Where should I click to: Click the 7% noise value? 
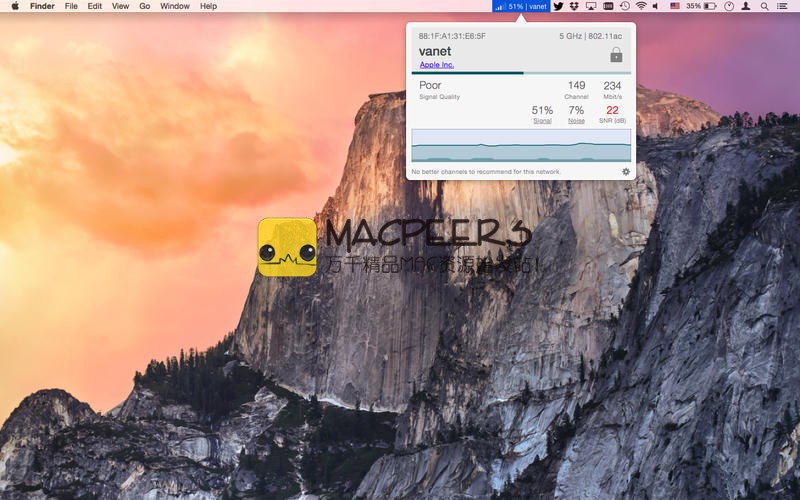576,110
